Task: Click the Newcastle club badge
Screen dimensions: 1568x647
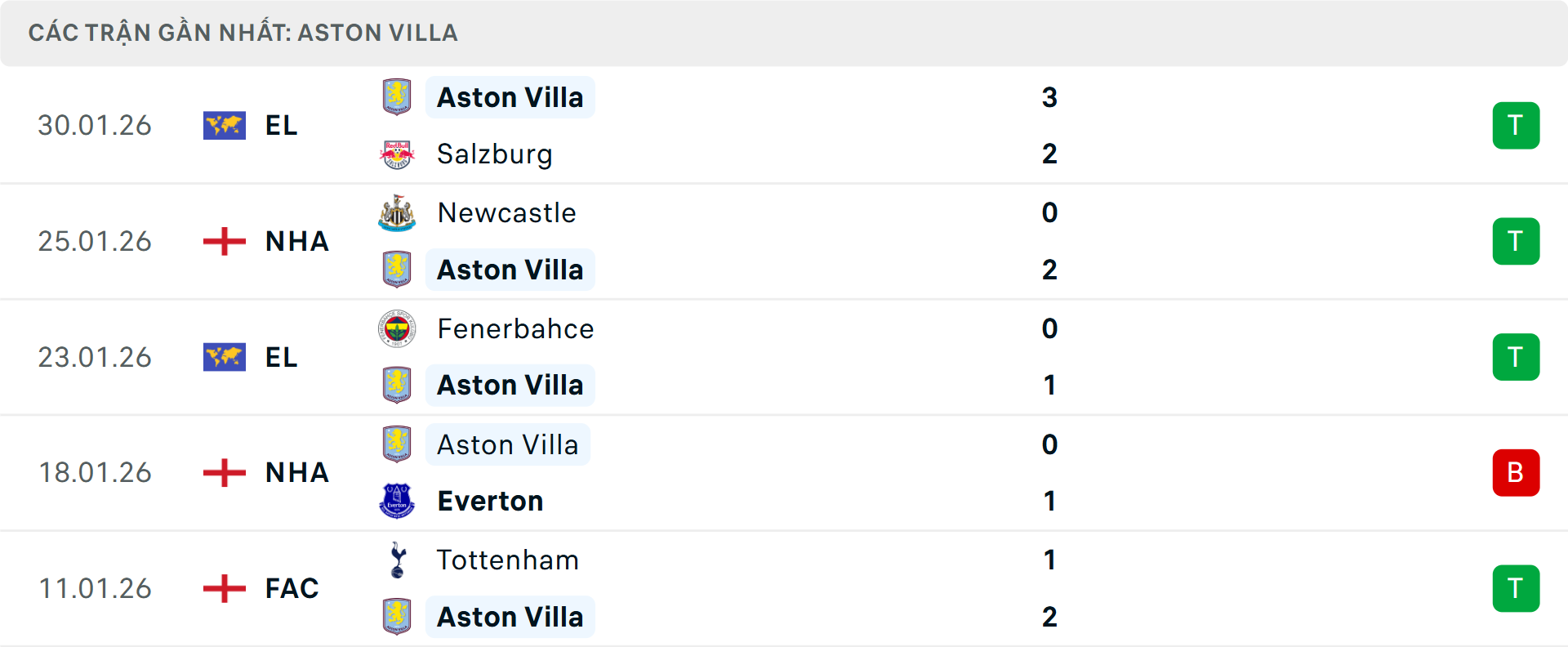Action: (398, 212)
